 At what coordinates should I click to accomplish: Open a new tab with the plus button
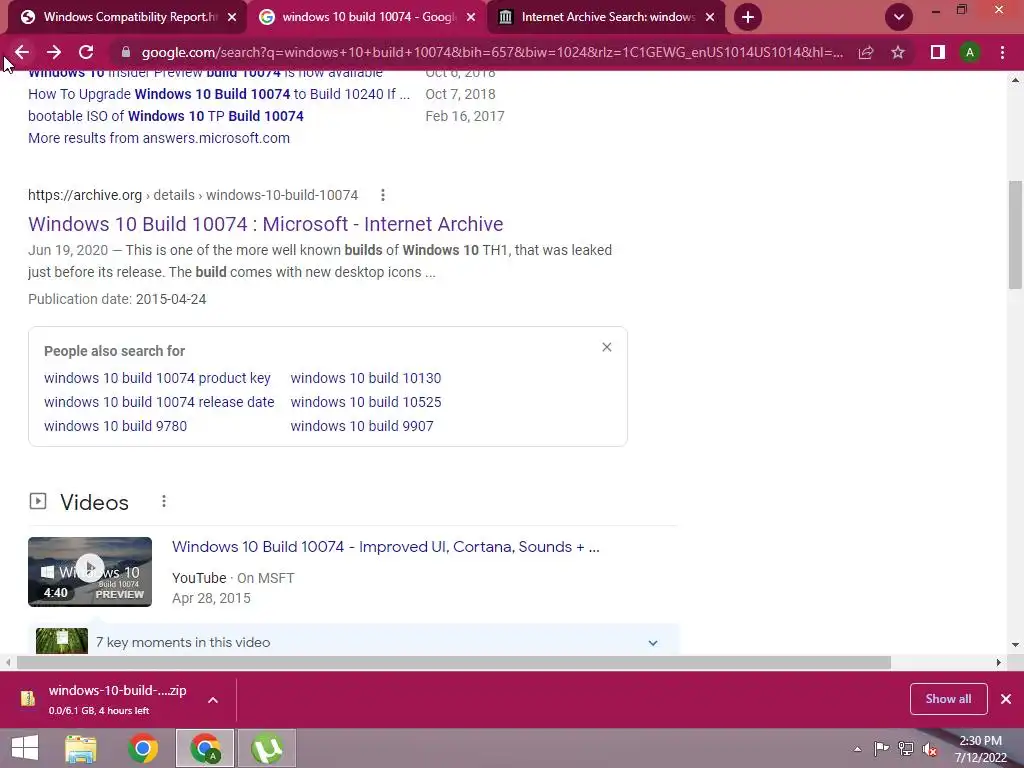tap(748, 17)
